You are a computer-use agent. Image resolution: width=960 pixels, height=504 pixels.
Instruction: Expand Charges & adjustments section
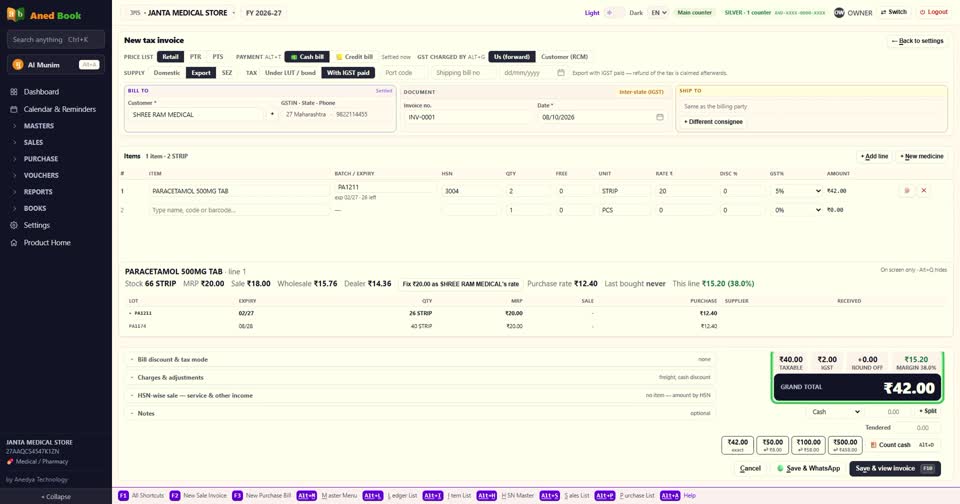point(420,377)
